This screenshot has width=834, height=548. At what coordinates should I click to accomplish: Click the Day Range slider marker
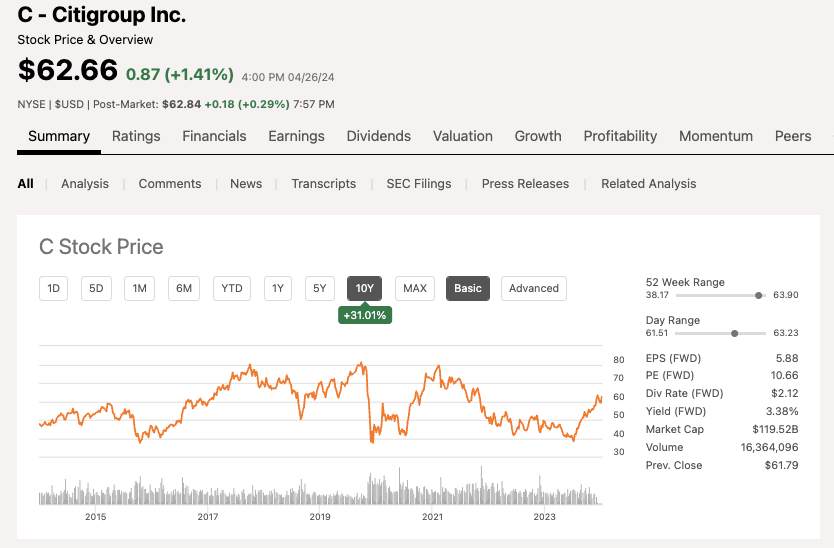coord(735,334)
